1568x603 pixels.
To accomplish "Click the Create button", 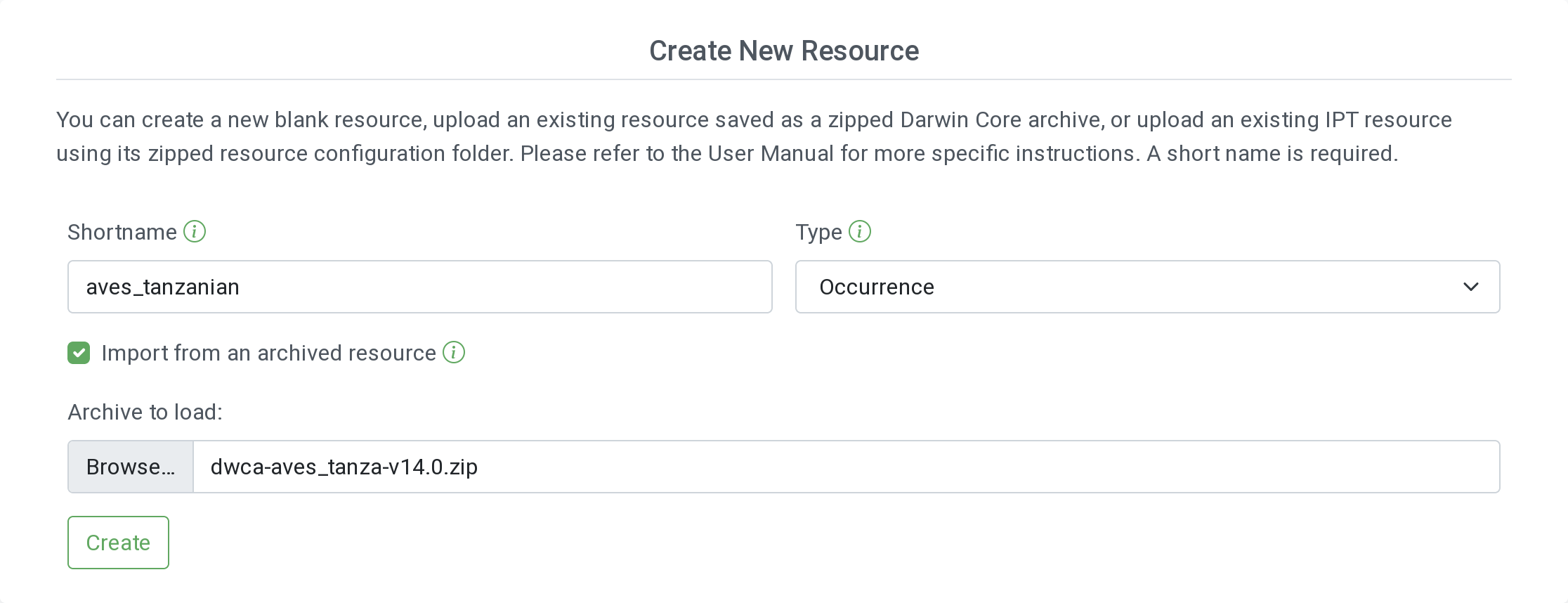I will (118, 543).
